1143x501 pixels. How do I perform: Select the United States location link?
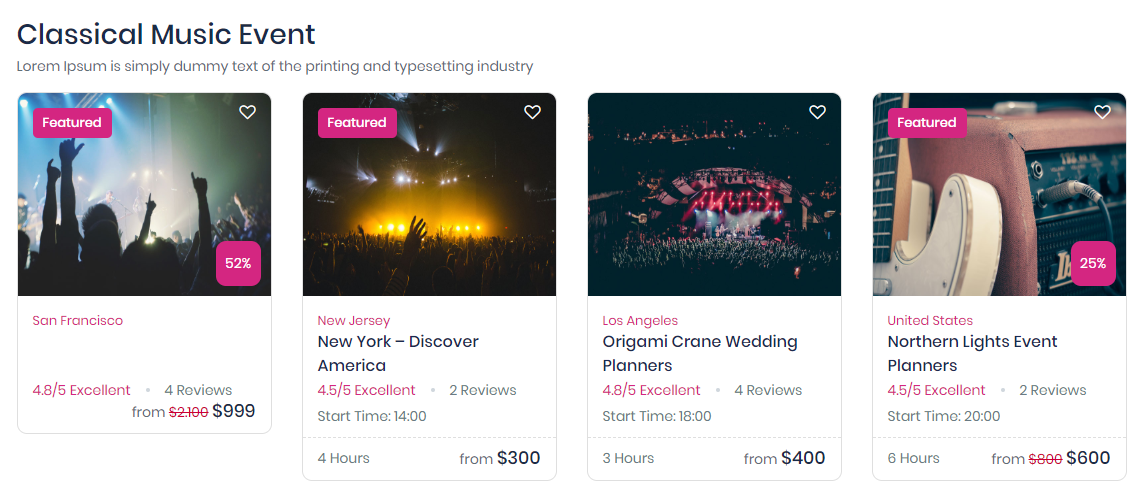point(930,321)
